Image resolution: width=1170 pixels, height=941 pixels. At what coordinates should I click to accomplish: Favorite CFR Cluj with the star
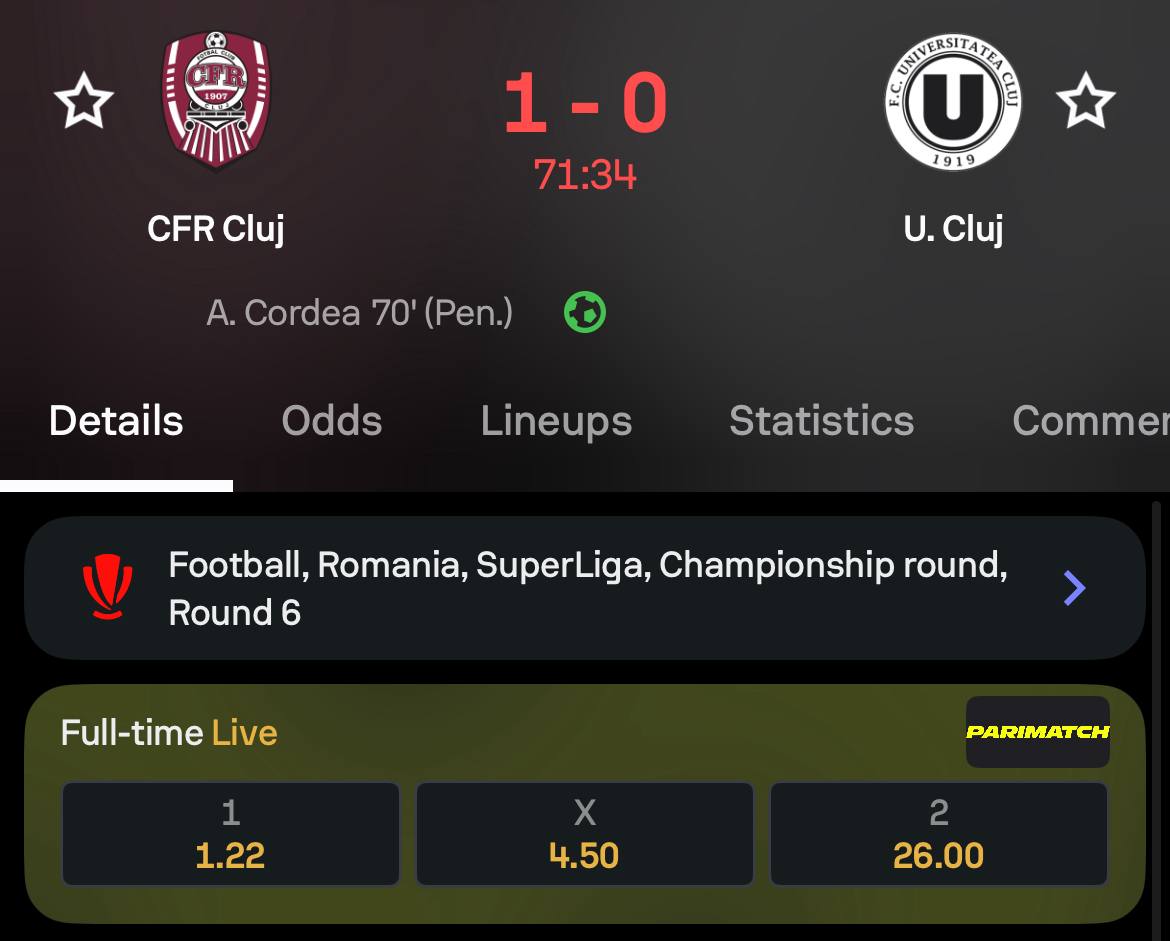[84, 102]
